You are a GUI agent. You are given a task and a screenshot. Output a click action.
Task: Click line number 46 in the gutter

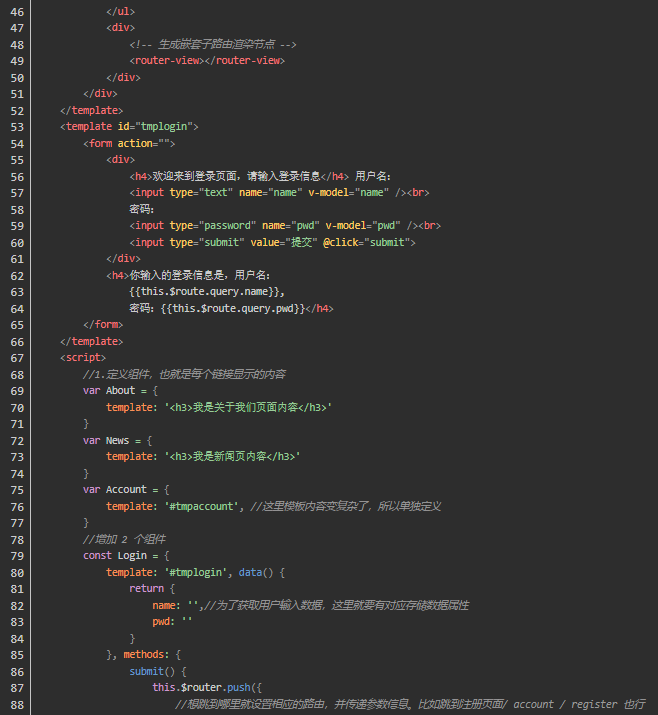point(17,11)
